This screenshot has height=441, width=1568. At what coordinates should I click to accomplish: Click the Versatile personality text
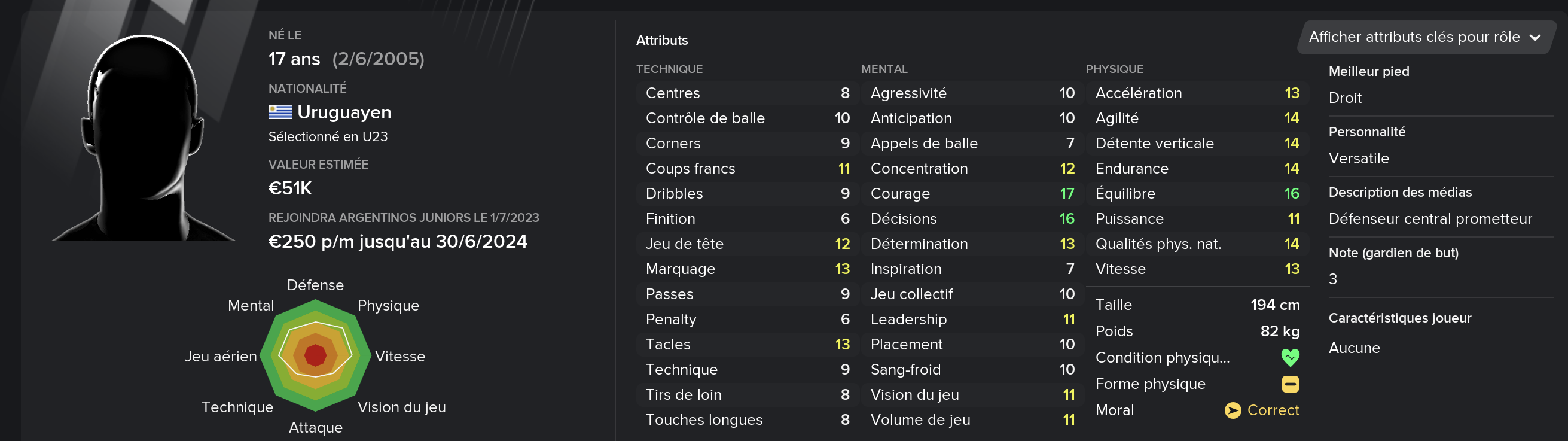point(1359,159)
